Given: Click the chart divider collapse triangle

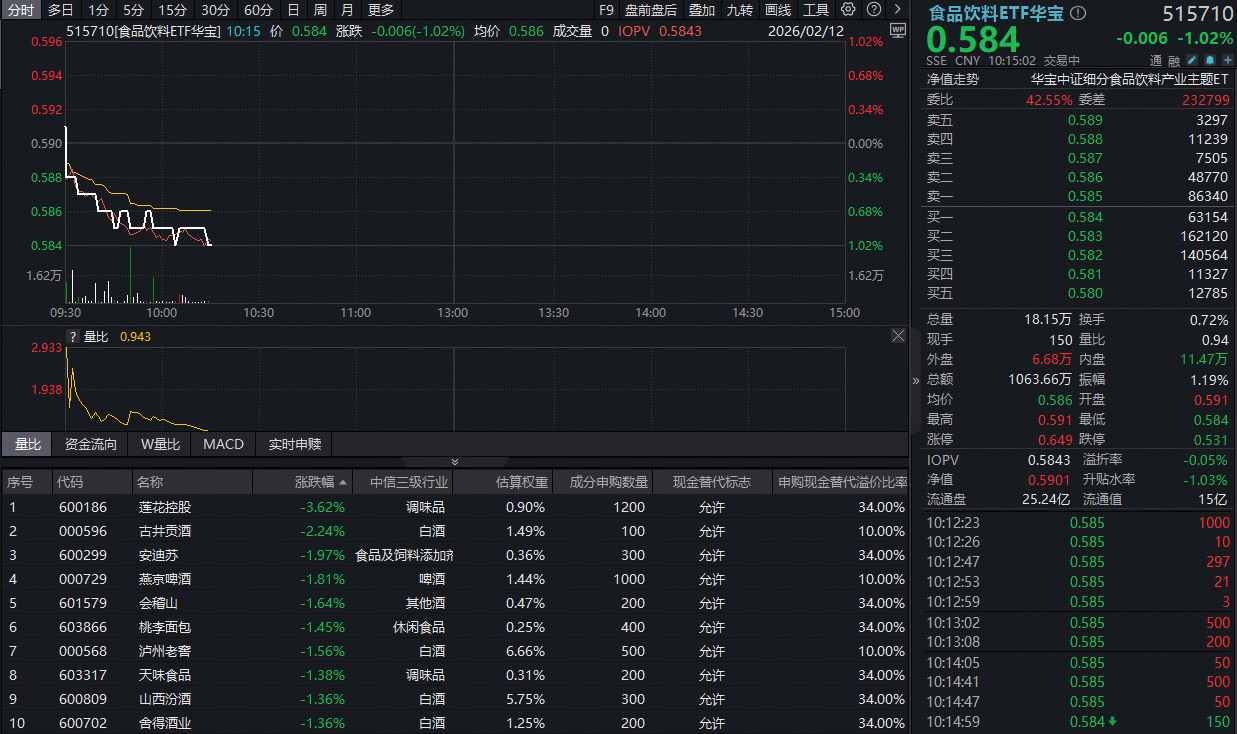Looking at the screenshot, I should pyautogui.click(x=455, y=461).
